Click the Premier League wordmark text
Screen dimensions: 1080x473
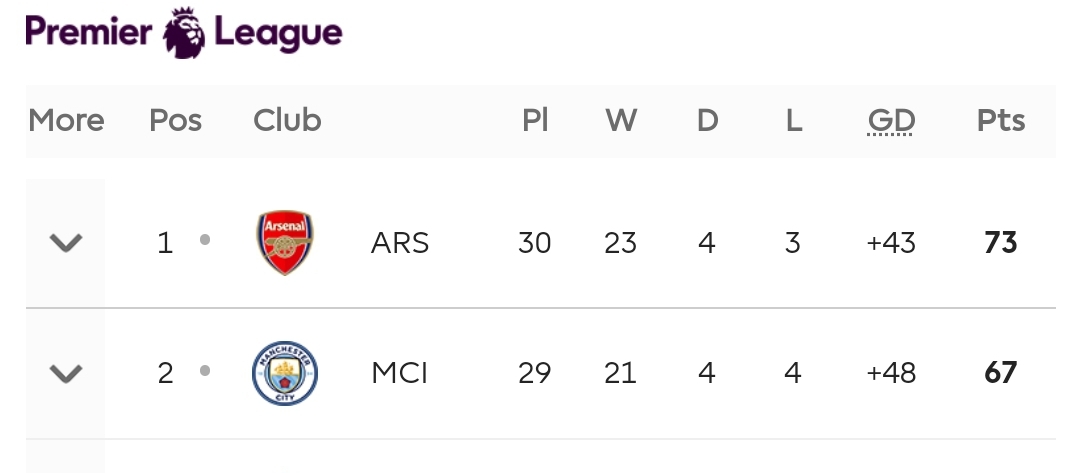coord(184,32)
